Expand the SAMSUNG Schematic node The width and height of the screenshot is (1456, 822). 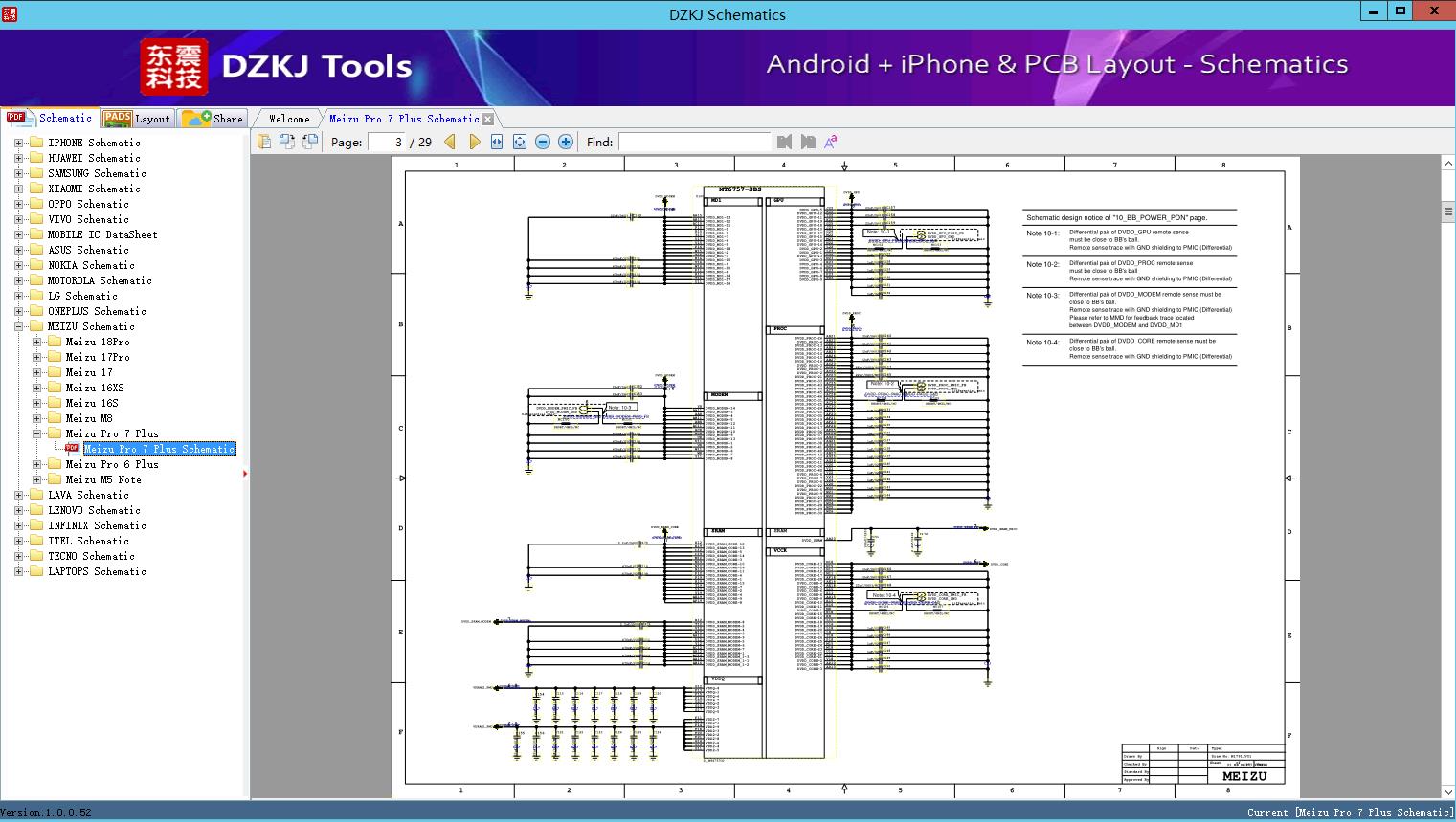click(x=18, y=173)
